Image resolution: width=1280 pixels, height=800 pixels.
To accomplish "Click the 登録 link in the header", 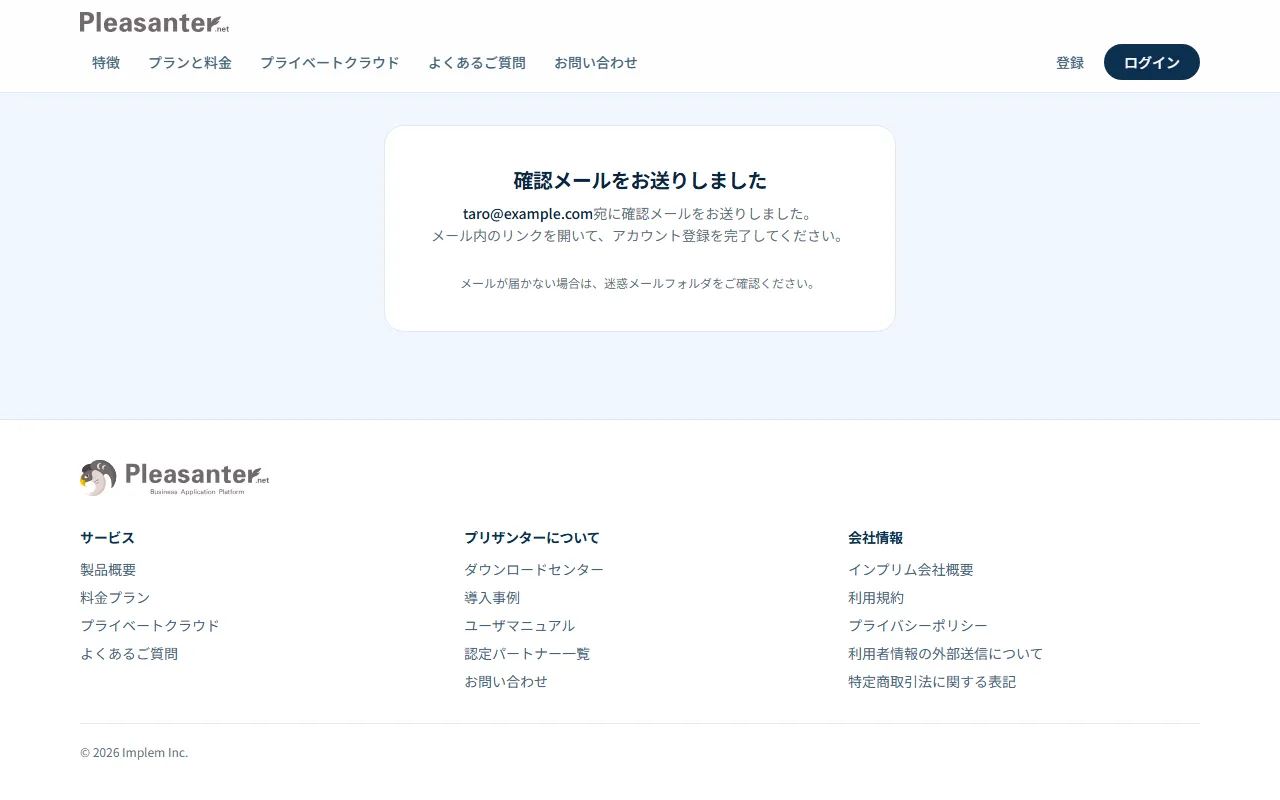I will click(1070, 62).
